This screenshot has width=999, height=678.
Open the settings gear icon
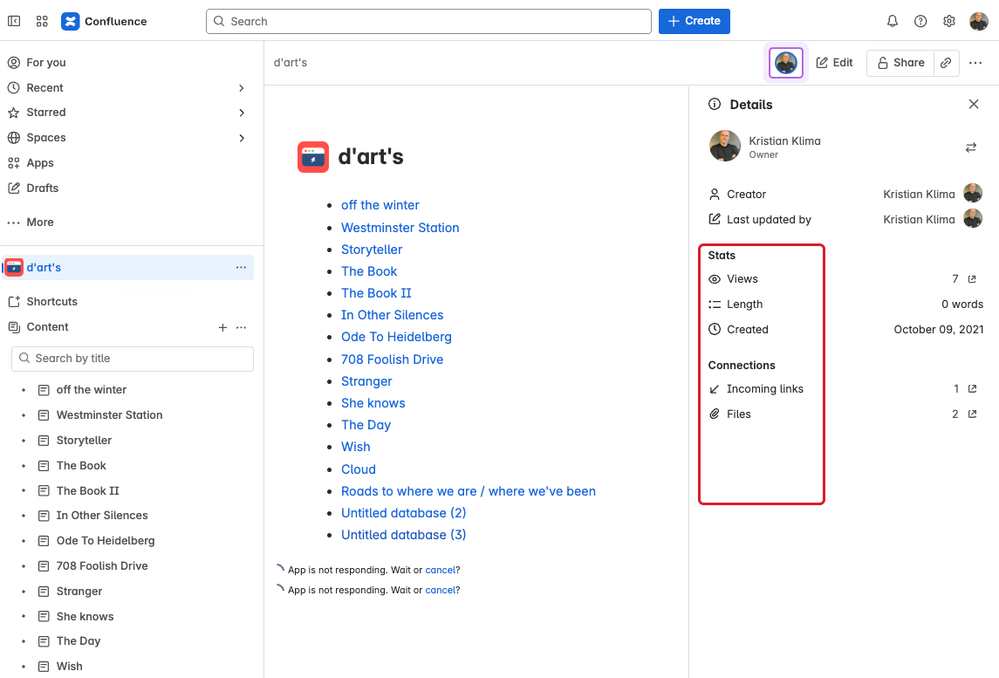pos(949,21)
